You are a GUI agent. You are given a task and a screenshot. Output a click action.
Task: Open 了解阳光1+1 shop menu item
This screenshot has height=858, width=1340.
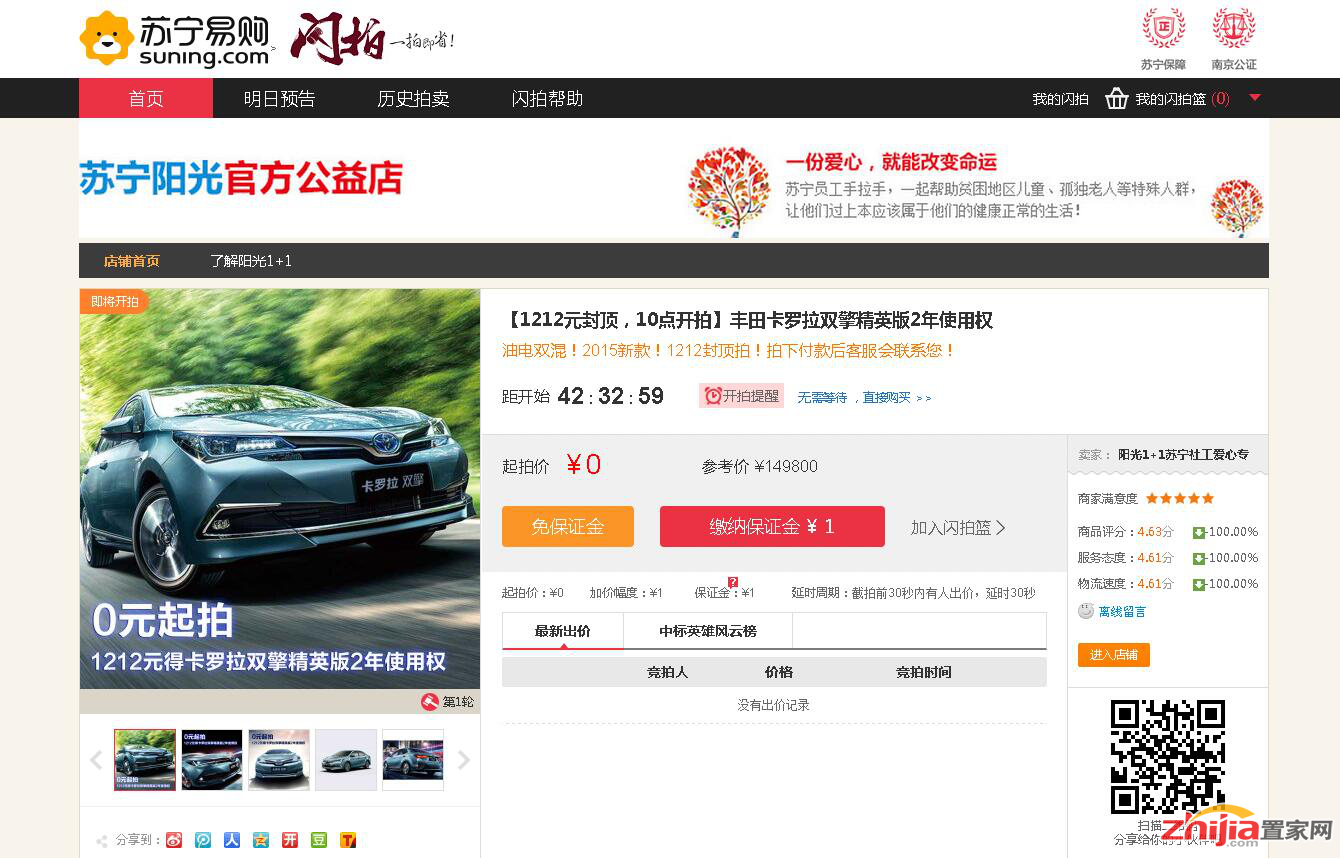[x=250, y=261]
